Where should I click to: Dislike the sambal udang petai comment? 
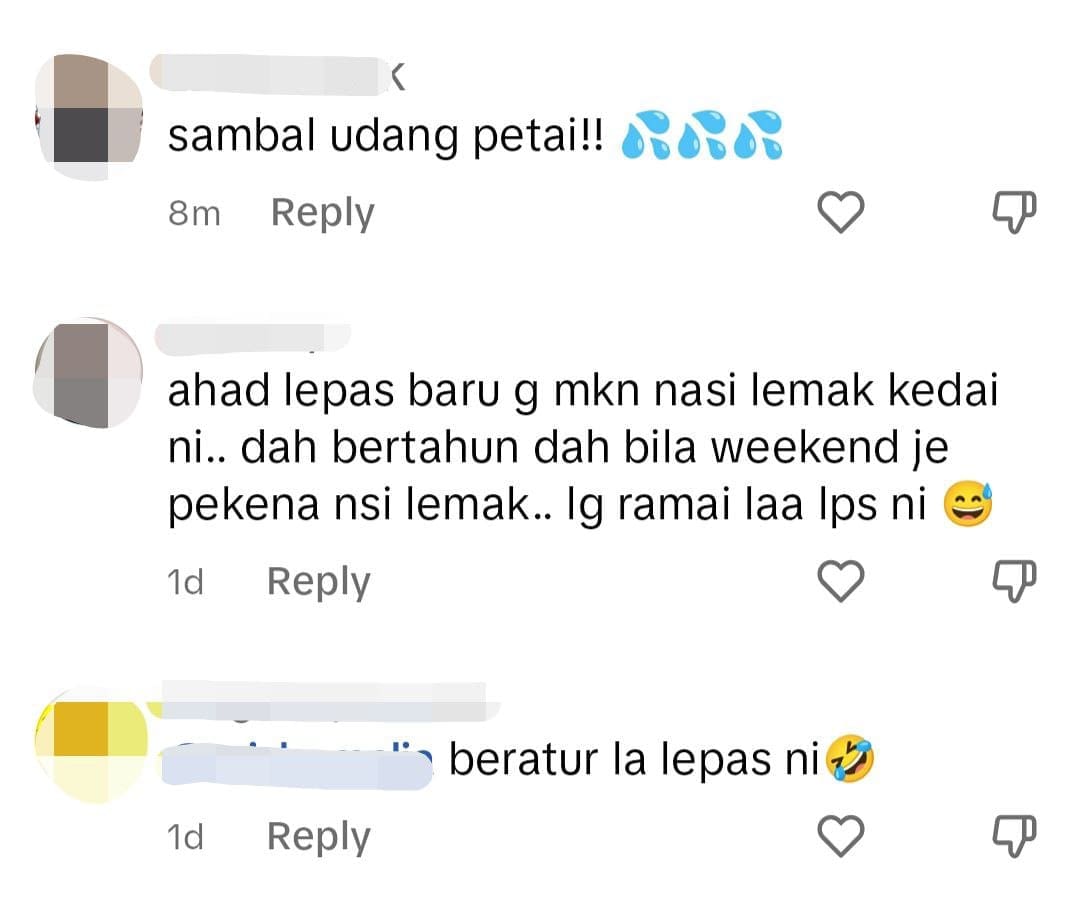pos(1014,212)
